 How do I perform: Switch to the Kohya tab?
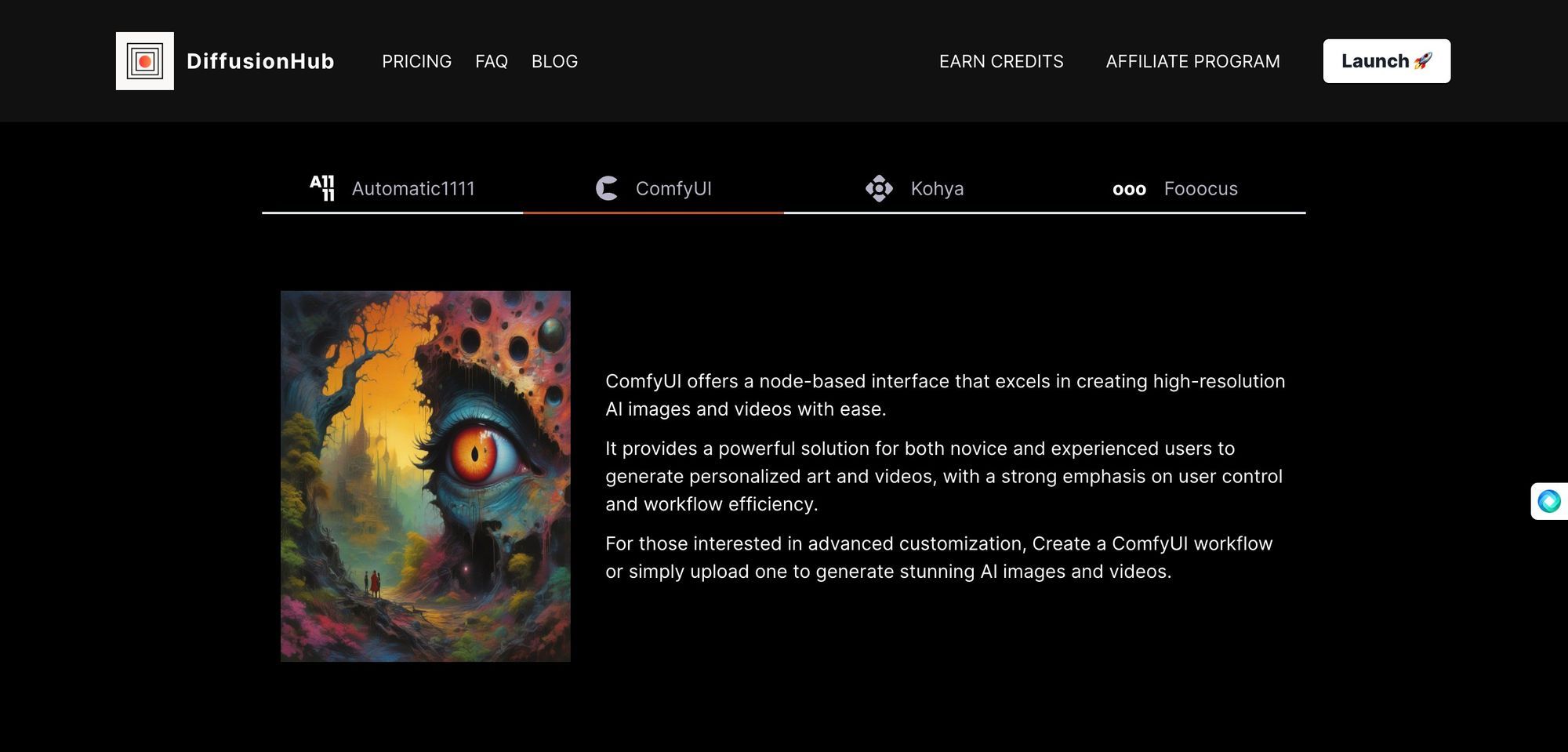point(914,188)
